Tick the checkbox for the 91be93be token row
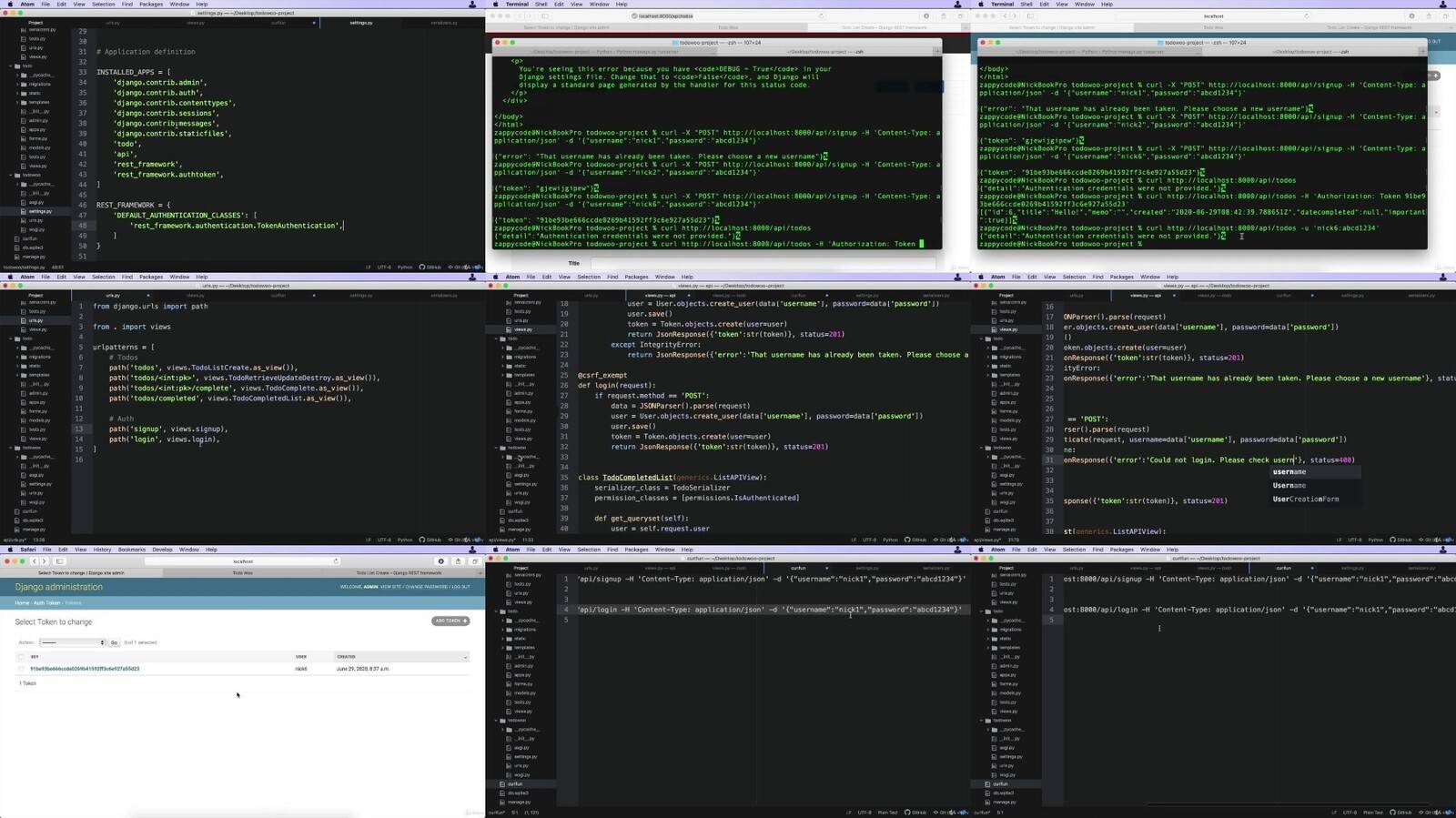The image size is (1456, 818). (21, 669)
